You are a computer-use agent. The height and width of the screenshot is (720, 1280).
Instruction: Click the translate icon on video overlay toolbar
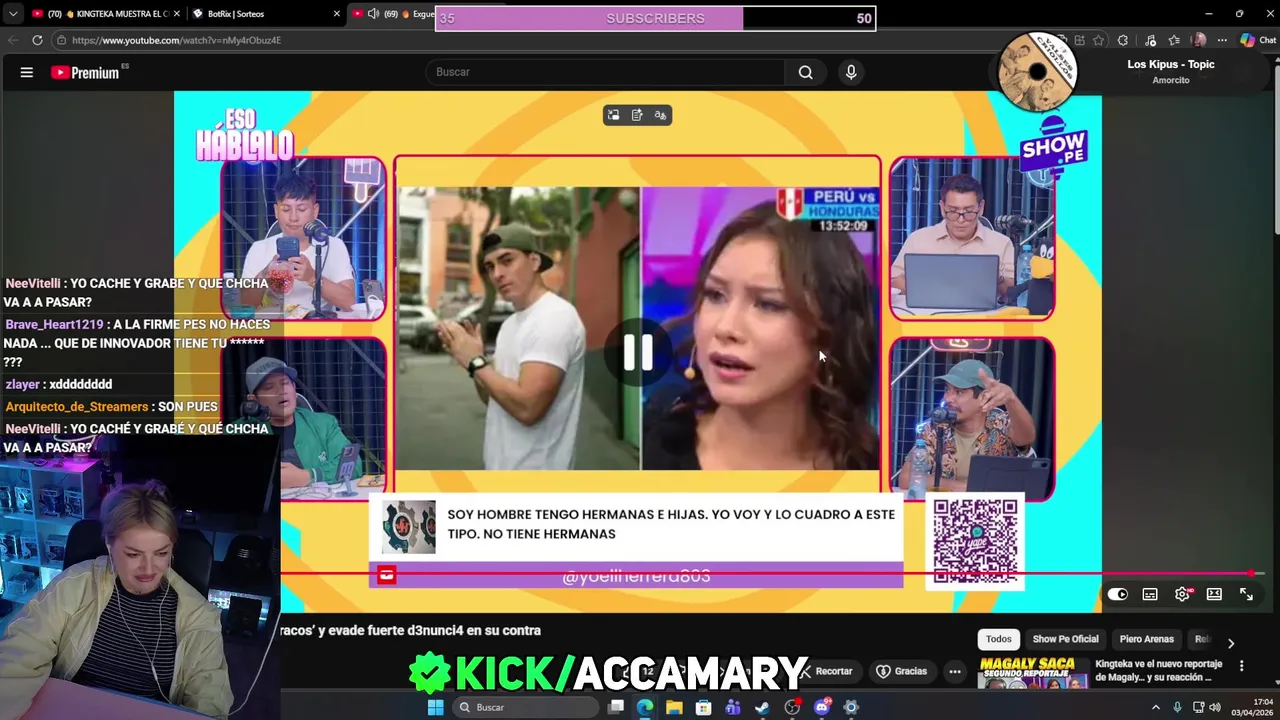point(660,115)
